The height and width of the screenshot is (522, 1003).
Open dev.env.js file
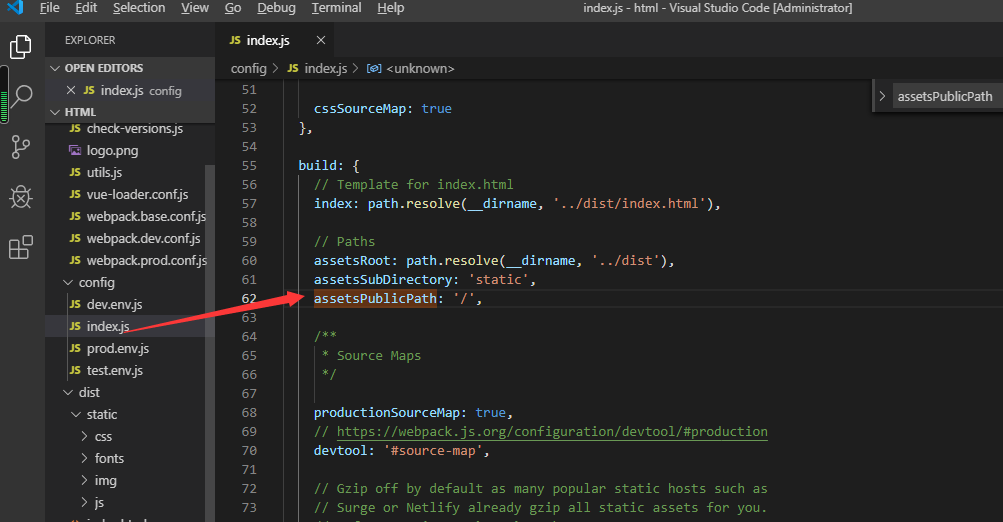click(x=115, y=304)
